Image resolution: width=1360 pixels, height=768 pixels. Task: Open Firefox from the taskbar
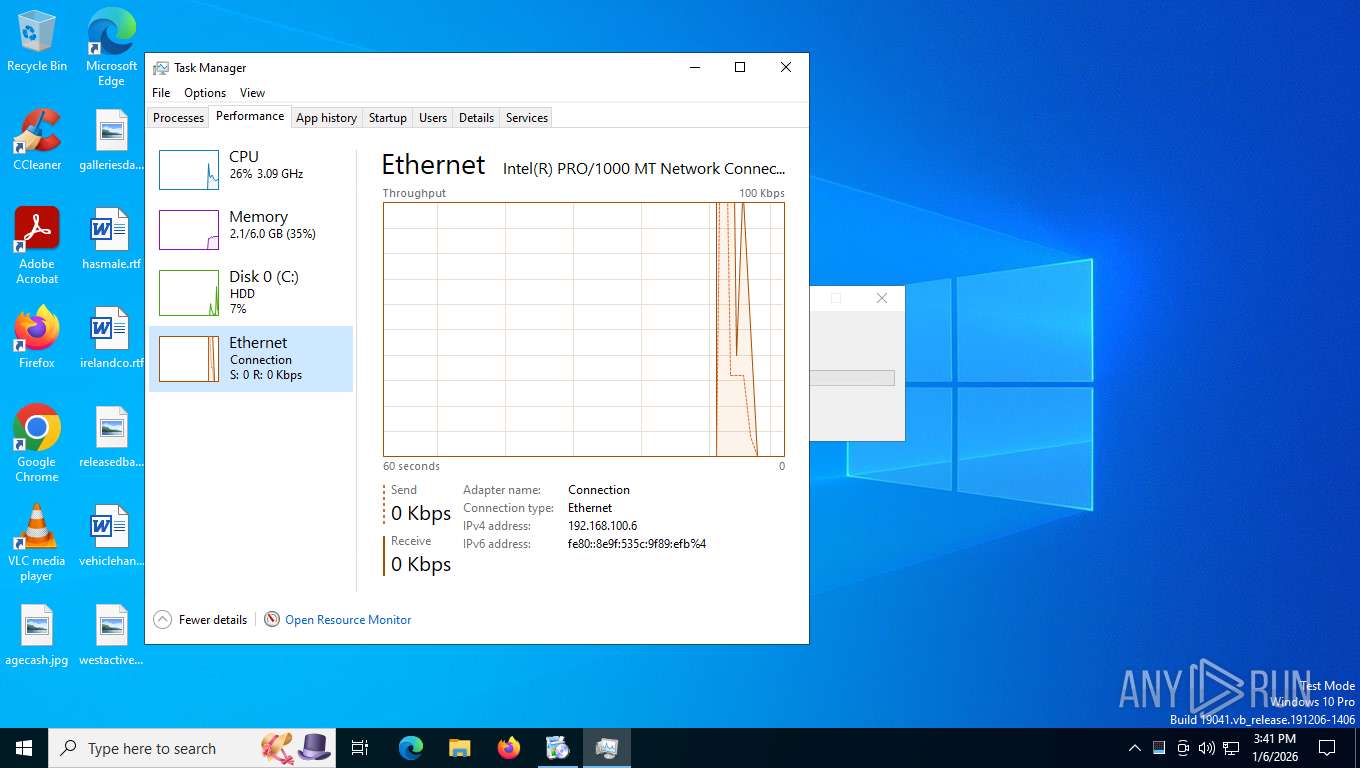pyautogui.click(x=509, y=748)
